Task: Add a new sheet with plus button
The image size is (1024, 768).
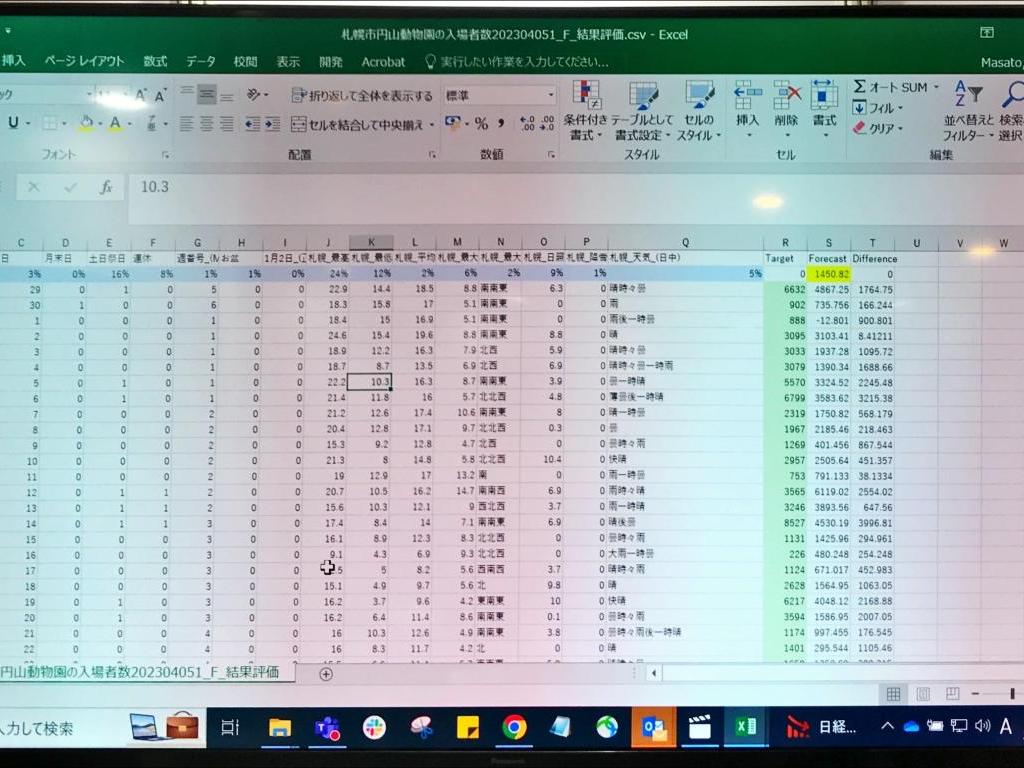Action: click(x=325, y=674)
